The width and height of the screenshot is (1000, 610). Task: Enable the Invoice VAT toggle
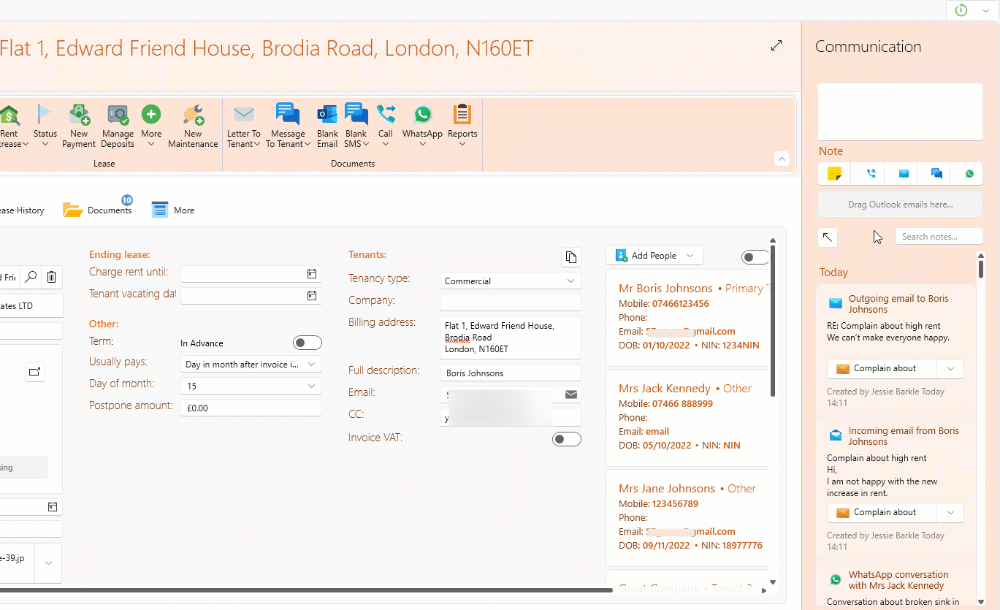567,439
